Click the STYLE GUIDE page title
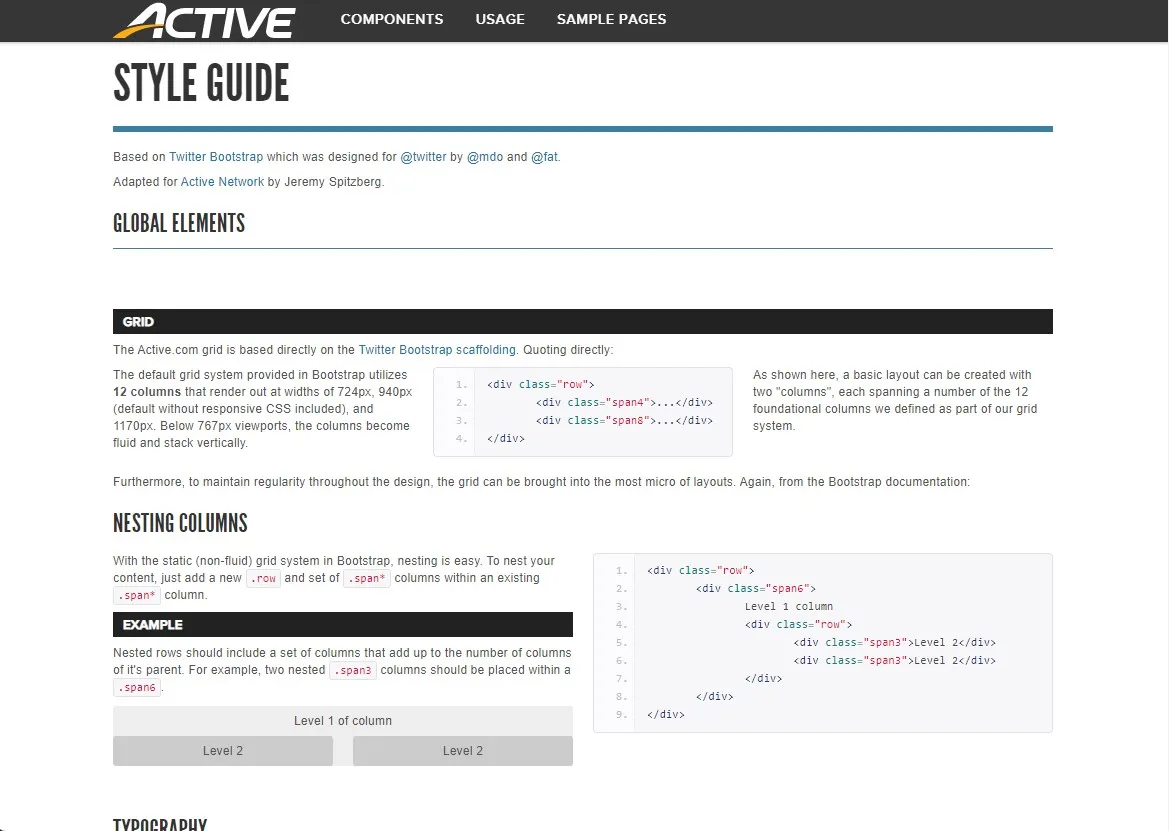The width and height of the screenshot is (1169, 831). [x=201, y=84]
